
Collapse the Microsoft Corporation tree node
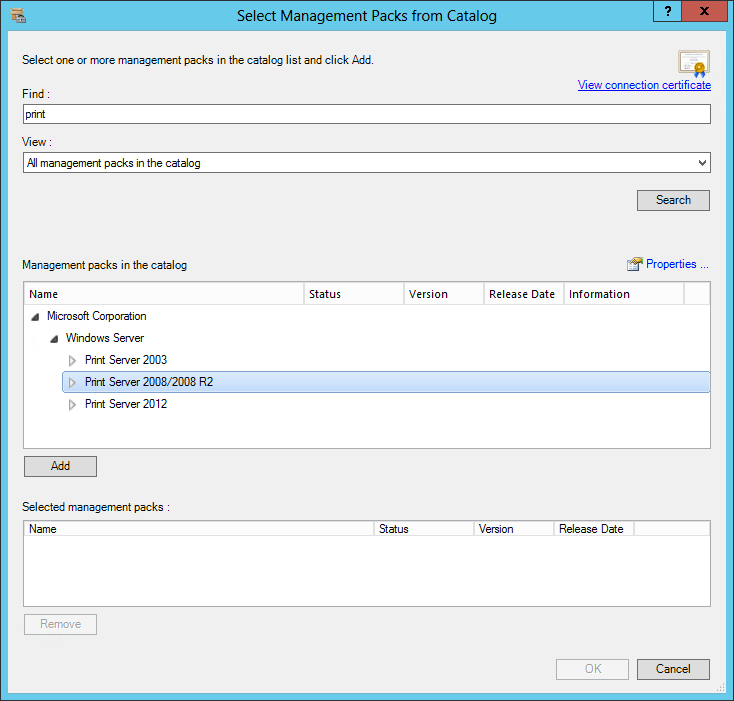tap(35, 317)
